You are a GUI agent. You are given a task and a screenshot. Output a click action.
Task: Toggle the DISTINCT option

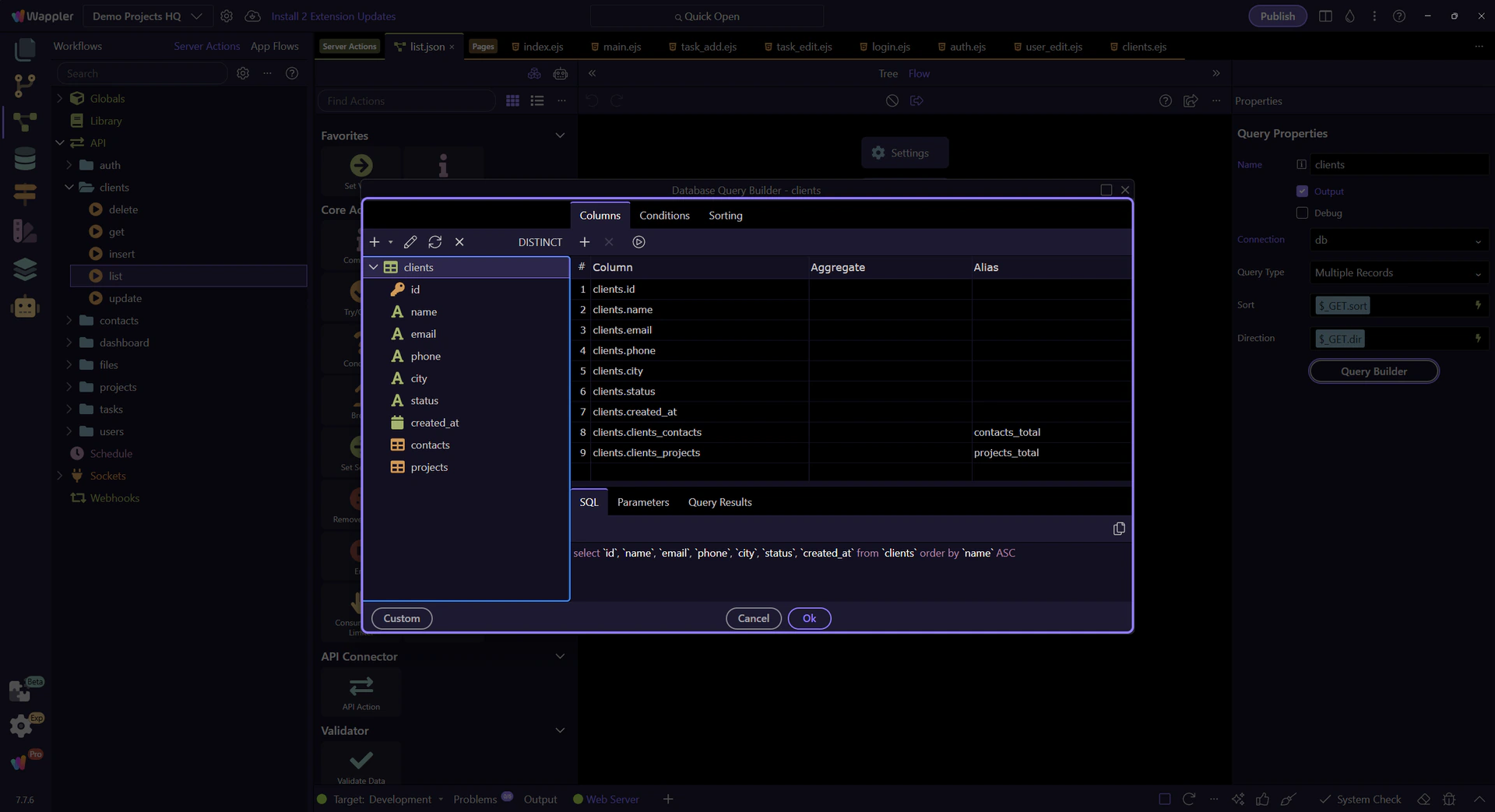point(540,242)
